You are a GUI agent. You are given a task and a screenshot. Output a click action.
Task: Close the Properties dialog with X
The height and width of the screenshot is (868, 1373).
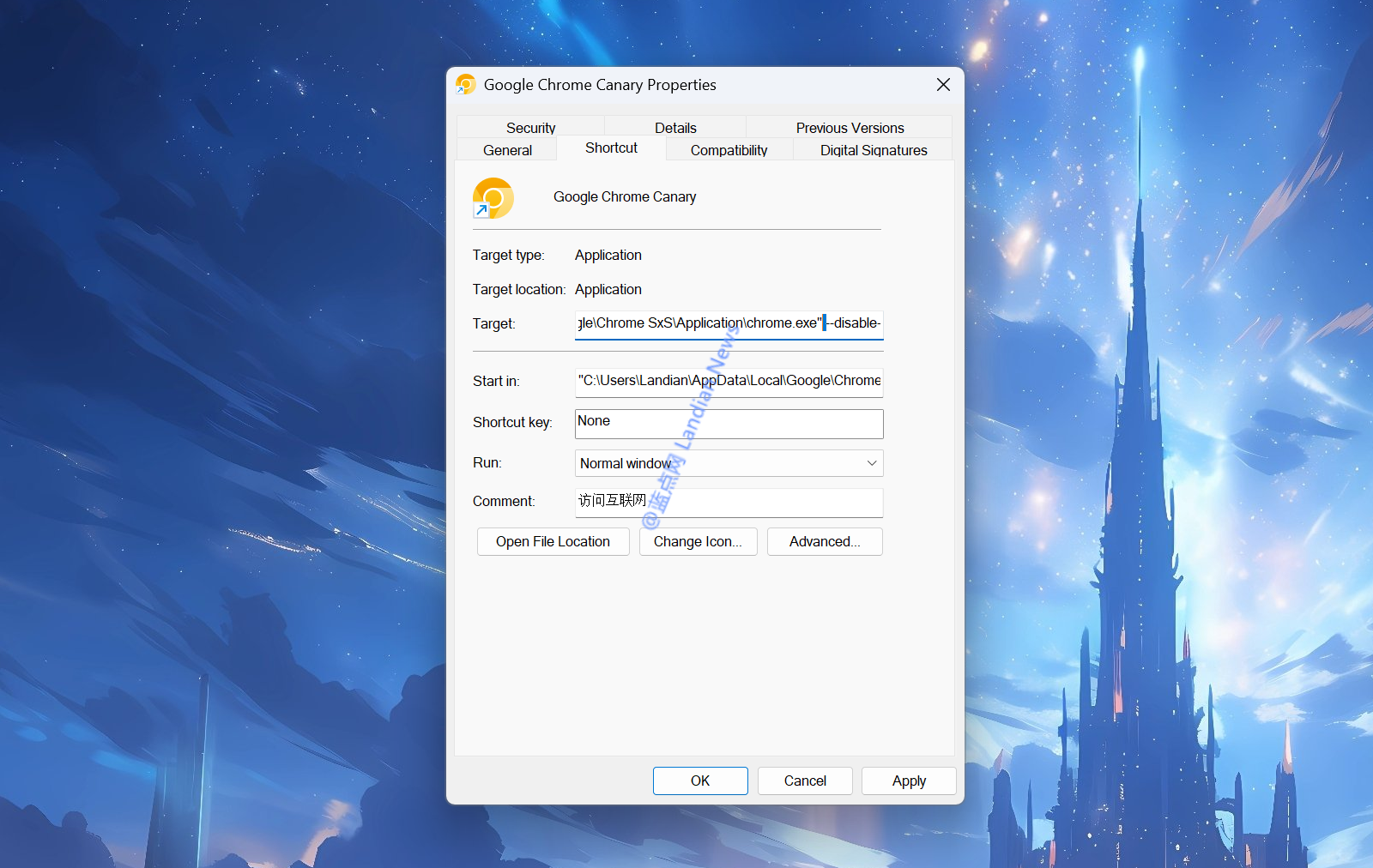click(943, 84)
